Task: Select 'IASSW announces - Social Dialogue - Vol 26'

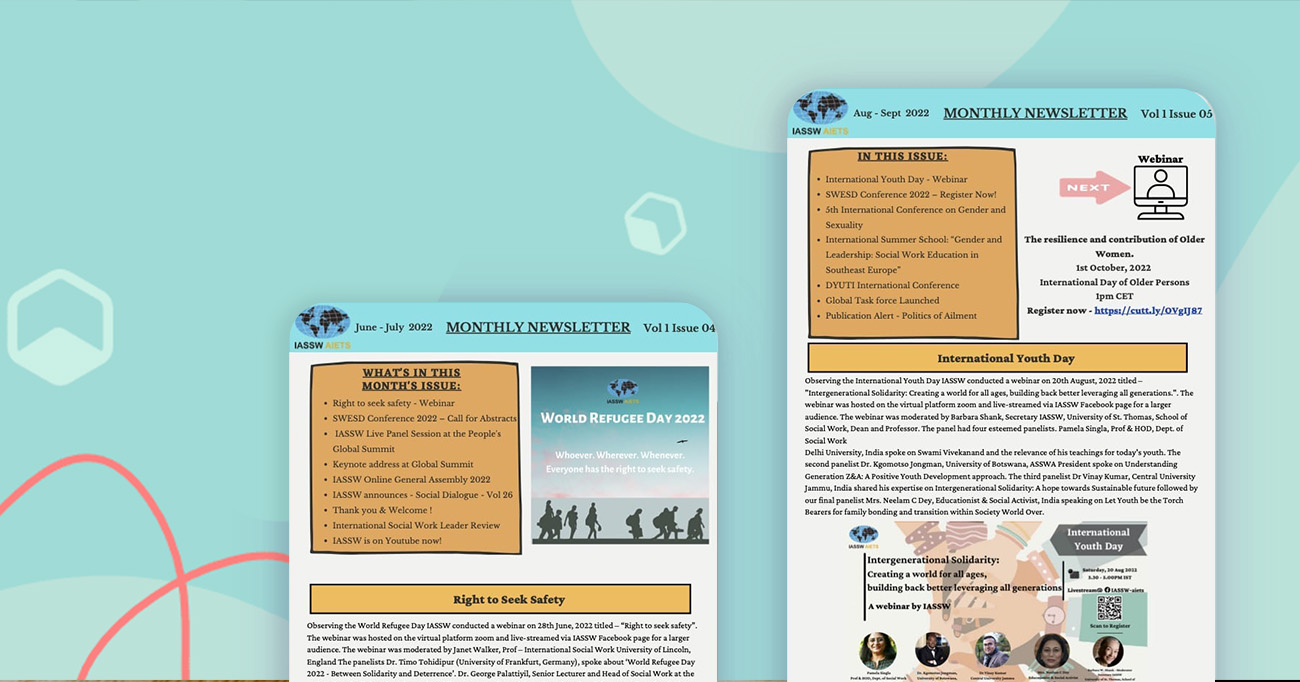Action: click(x=423, y=494)
